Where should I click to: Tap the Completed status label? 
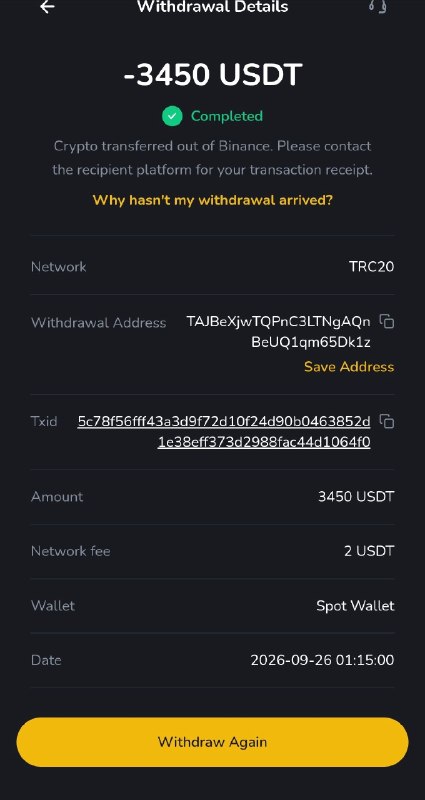[227, 116]
